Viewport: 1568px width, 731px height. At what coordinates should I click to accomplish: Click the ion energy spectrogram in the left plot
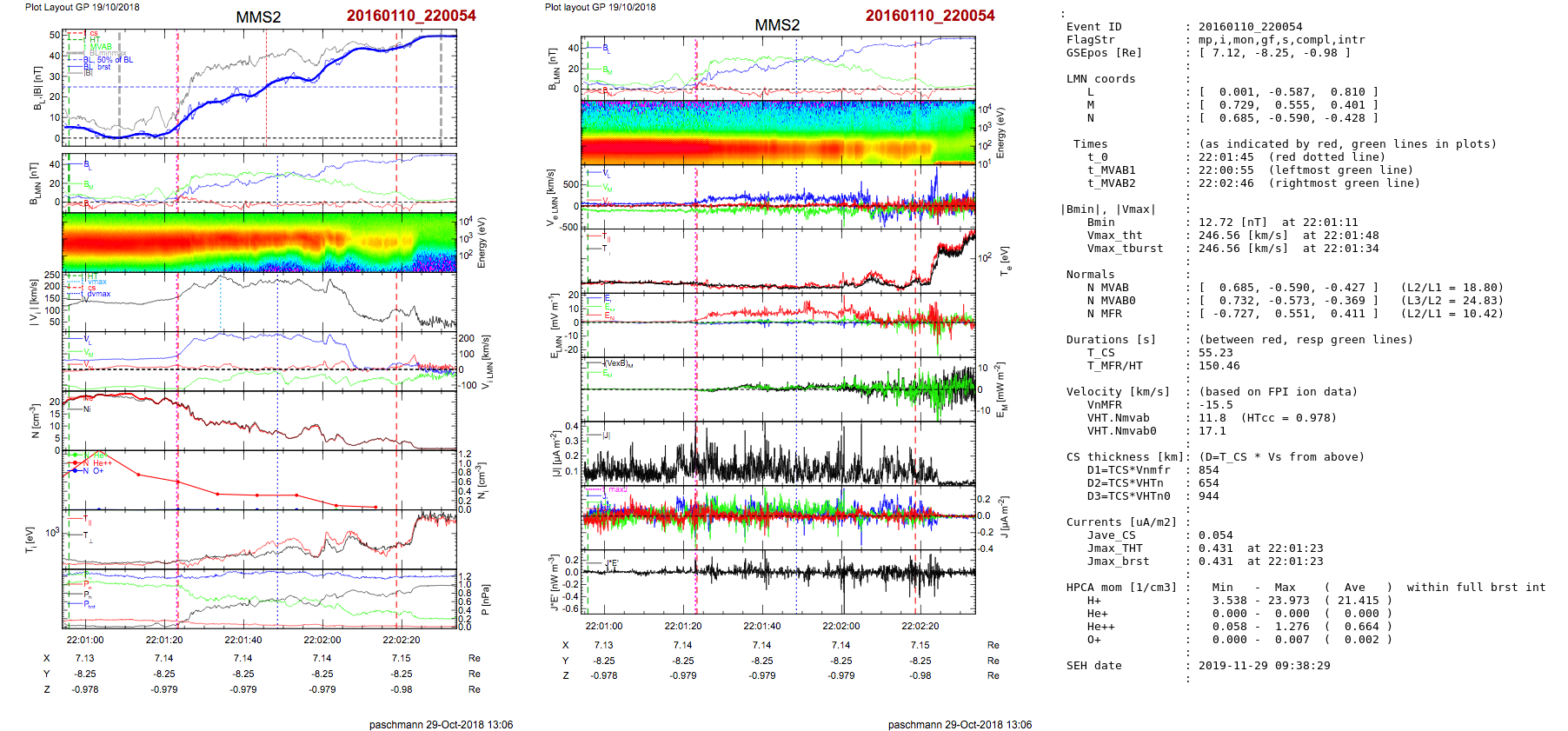(259, 242)
